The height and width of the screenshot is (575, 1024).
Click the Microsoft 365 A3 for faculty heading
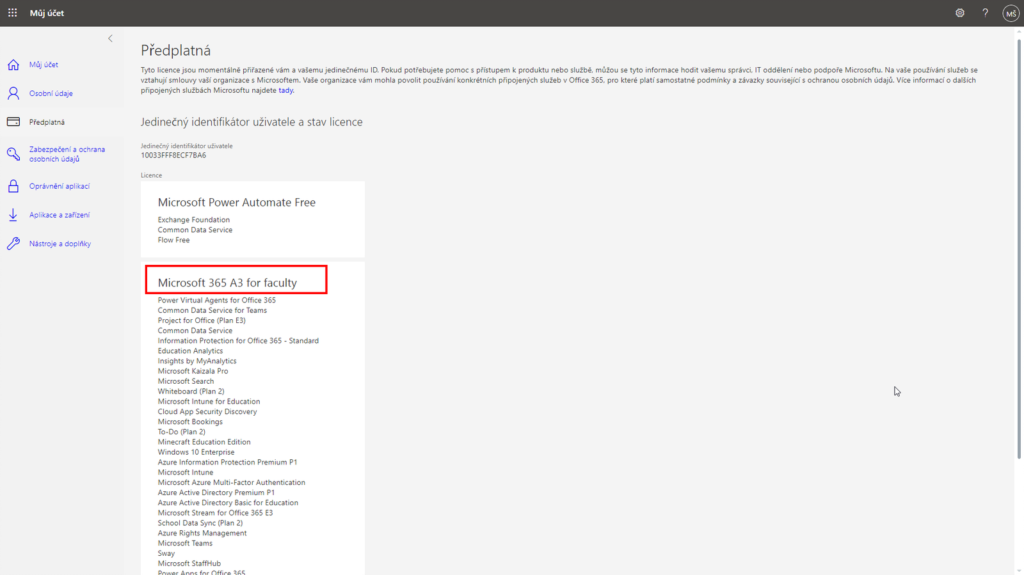227,283
